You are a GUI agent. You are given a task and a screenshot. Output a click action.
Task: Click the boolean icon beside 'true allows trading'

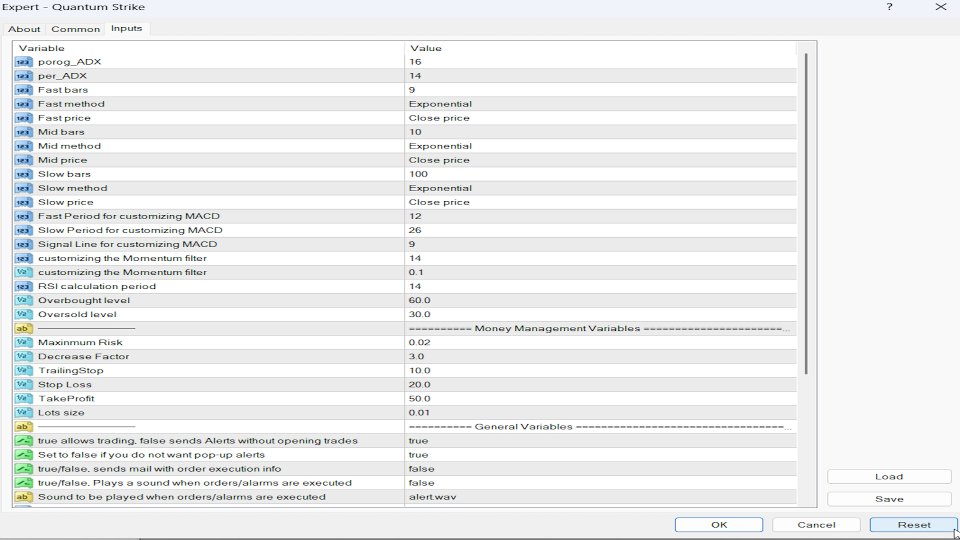pyautogui.click(x=23, y=441)
